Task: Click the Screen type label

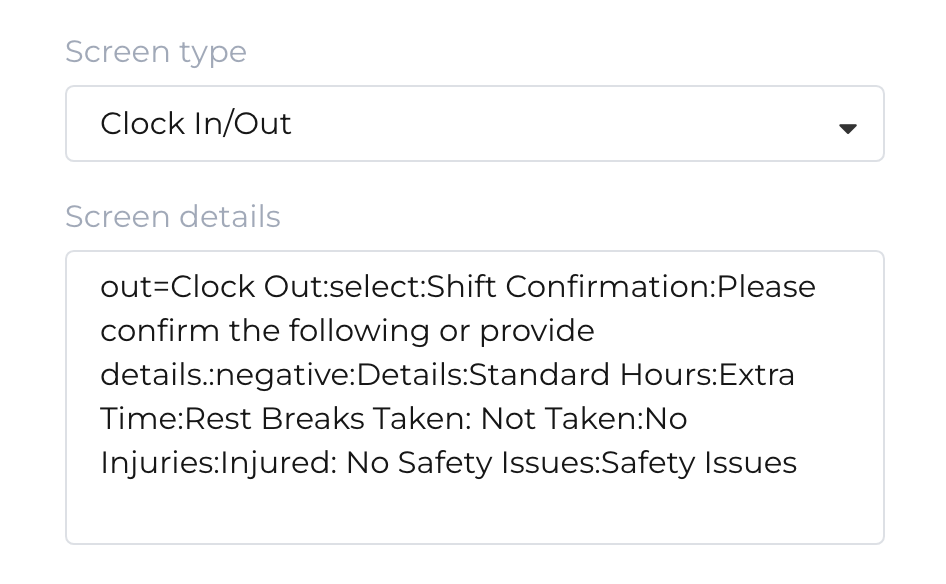Action: point(156,51)
